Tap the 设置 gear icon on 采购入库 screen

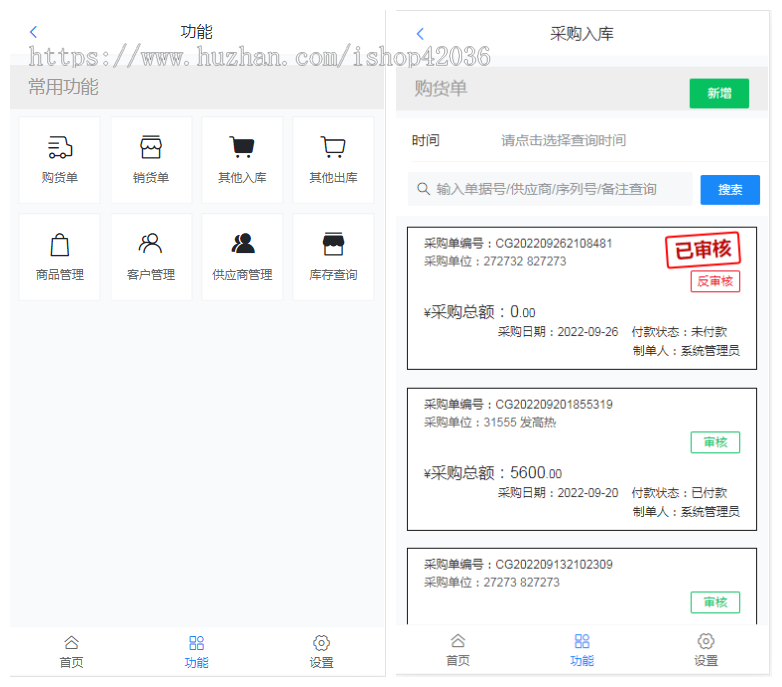pos(706,641)
